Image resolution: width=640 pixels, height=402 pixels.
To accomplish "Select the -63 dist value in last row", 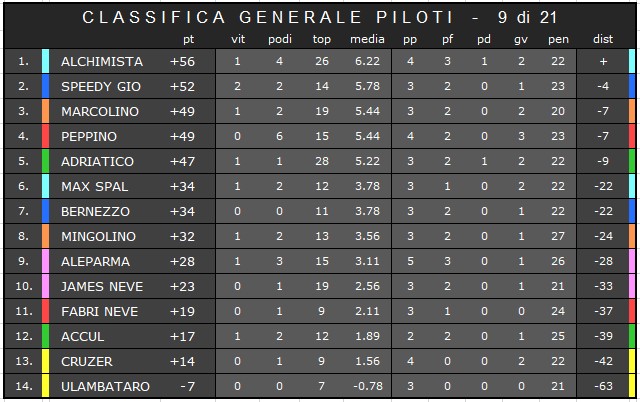I will [603, 386].
